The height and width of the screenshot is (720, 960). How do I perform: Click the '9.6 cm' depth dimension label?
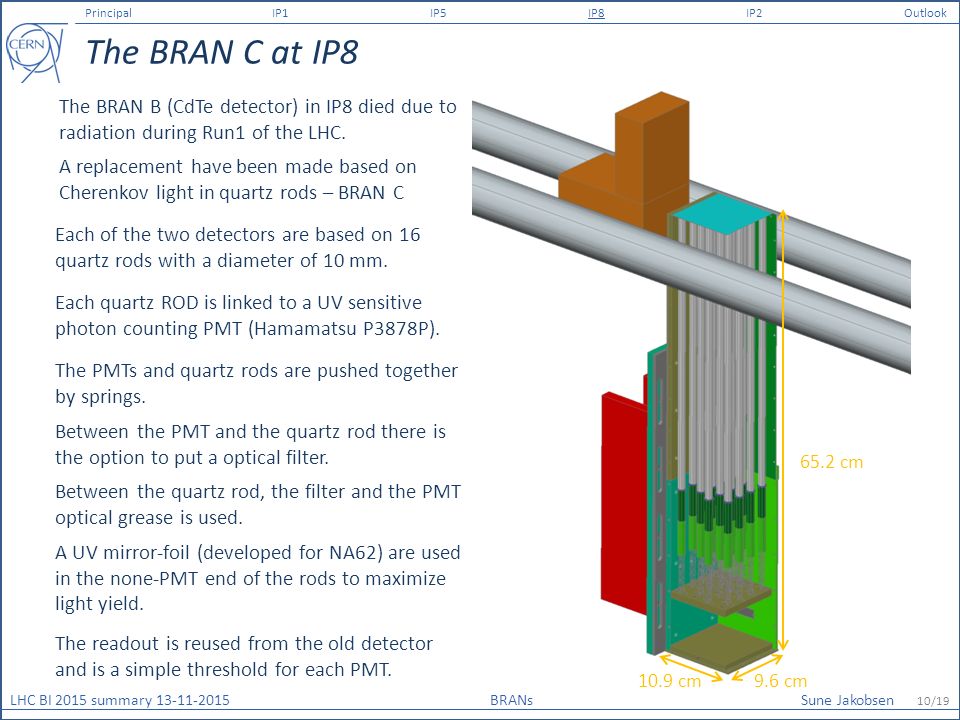pyautogui.click(x=780, y=681)
